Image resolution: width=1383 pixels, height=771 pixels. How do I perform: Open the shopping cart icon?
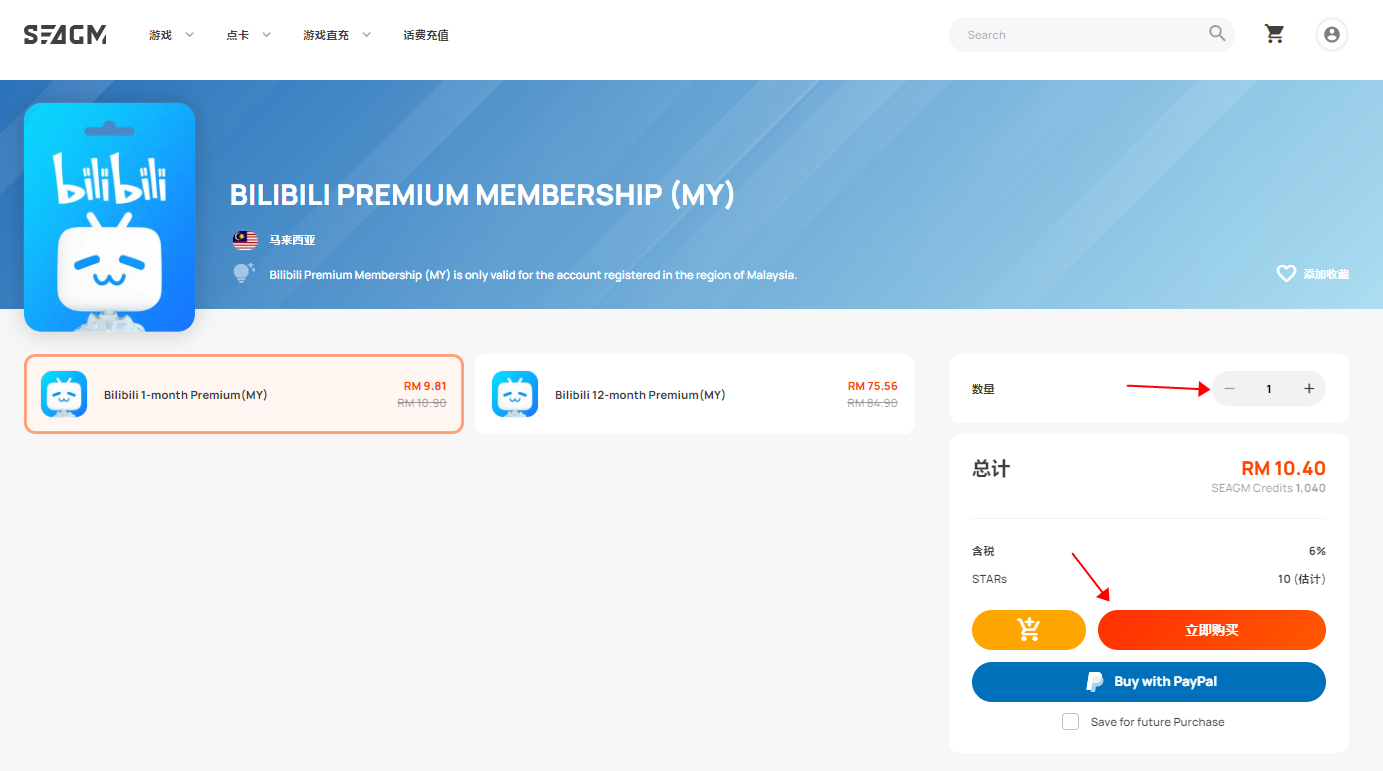[1274, 34]
